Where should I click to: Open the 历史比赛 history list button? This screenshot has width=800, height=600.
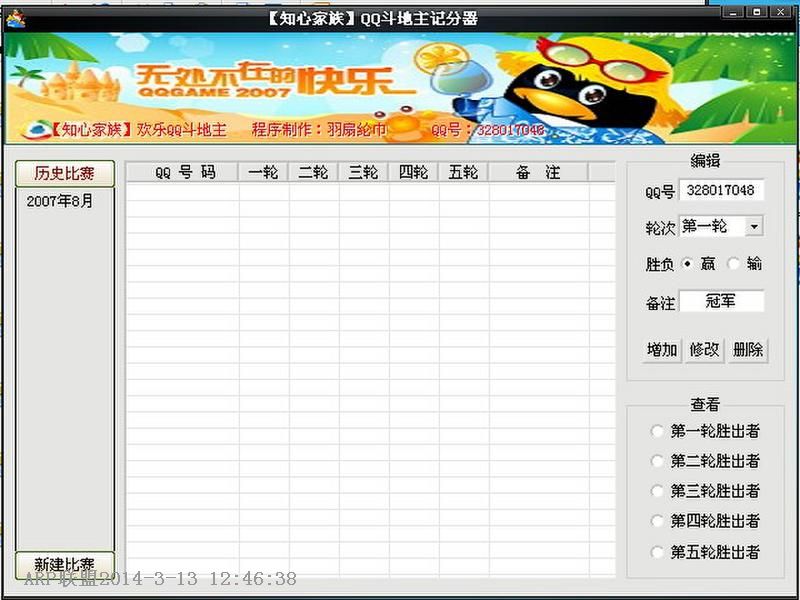click(65, 173)
